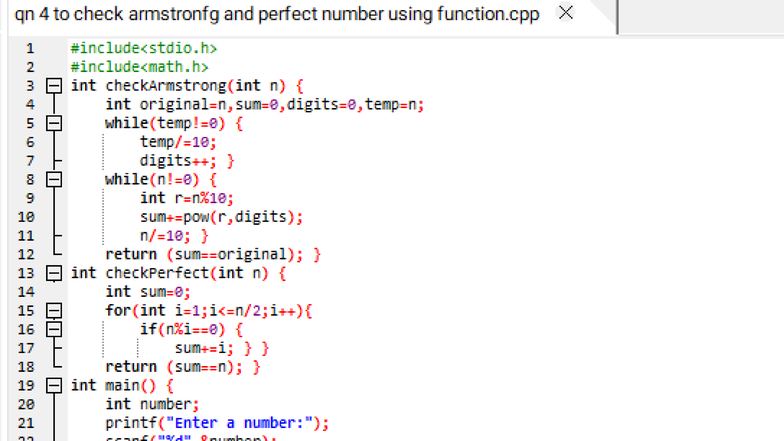Image resolution: width=784 pixels, height=441 pixels.
Task: Collapse the if(n%i==0) block fold
Action: pyautogui.click(x=56, y=329)
